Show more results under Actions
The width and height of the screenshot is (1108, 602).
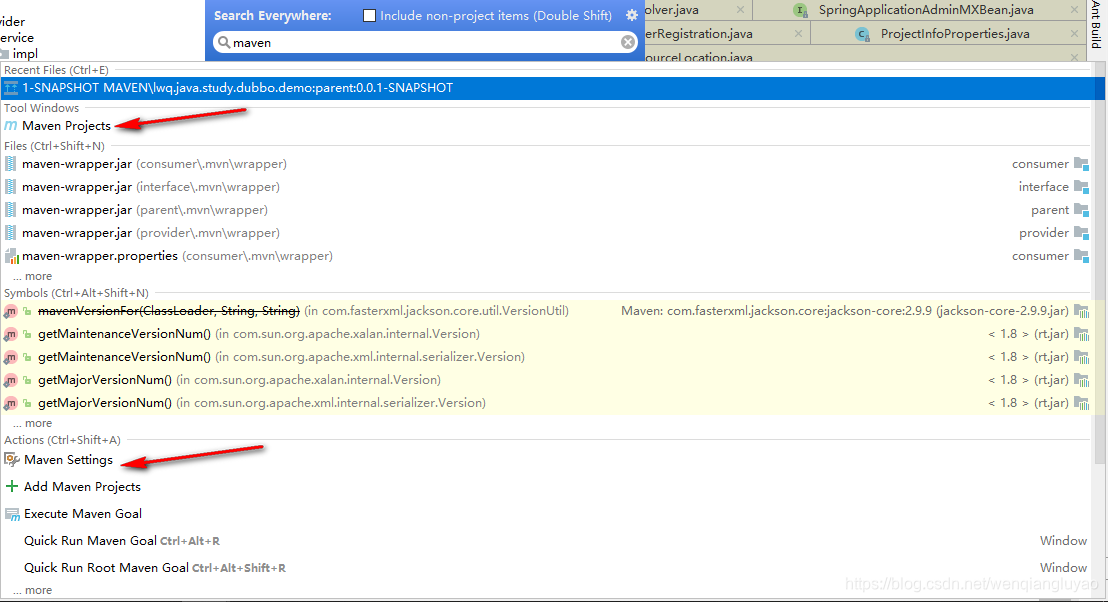[x=33, y=590]
